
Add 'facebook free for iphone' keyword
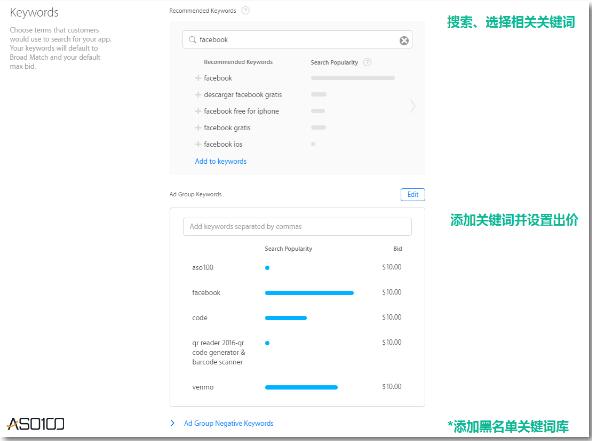(x=197, y=111)
